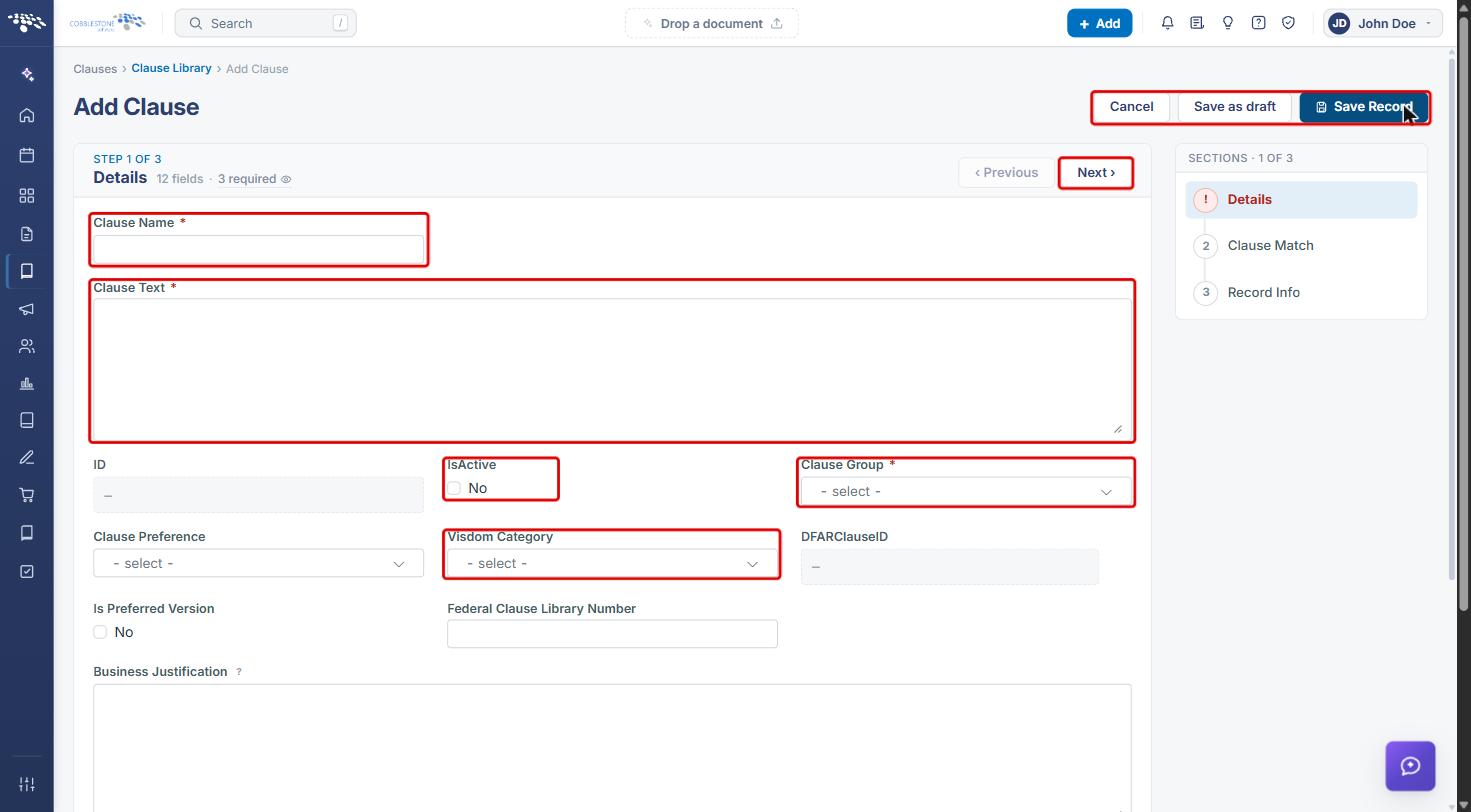Check the IsActive checkbox
The height and width of the screenshot is (812, 1471).
tap(454, 488)
